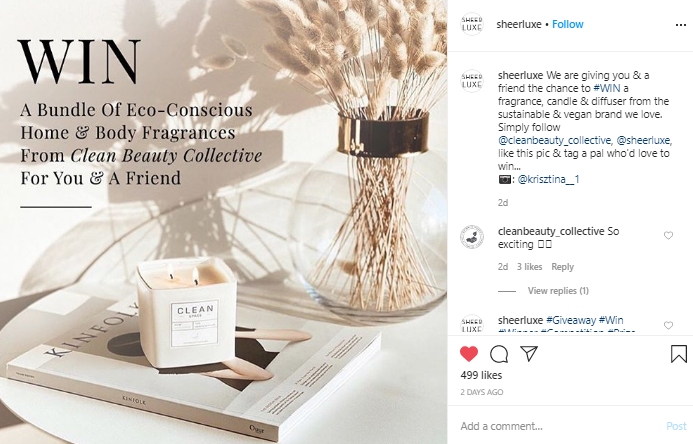The width and height of the screenshot is (693, 444).
Task: Like the sheerluxe hashtag comment heart
Action: [668, 325]
